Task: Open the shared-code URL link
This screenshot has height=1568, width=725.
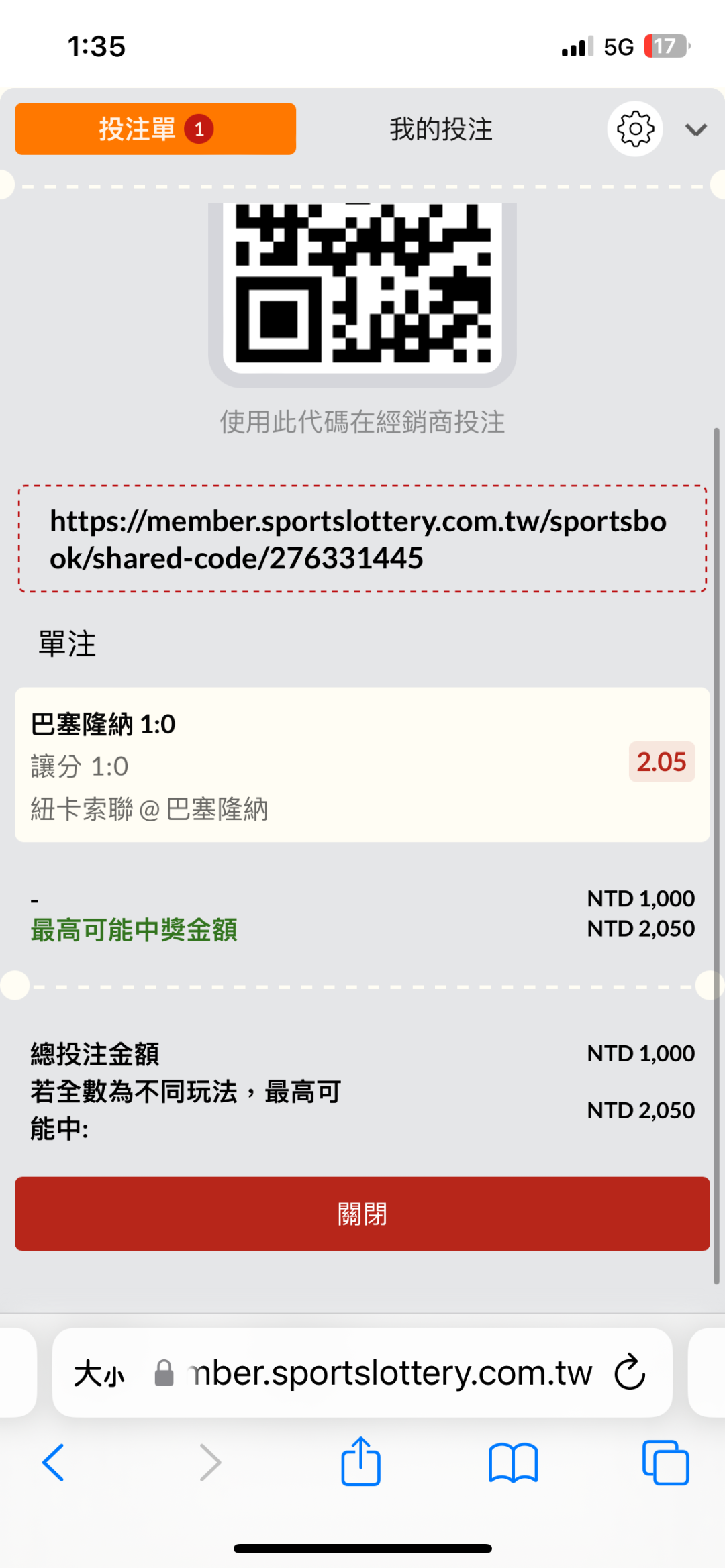Action: coord(358,539)
